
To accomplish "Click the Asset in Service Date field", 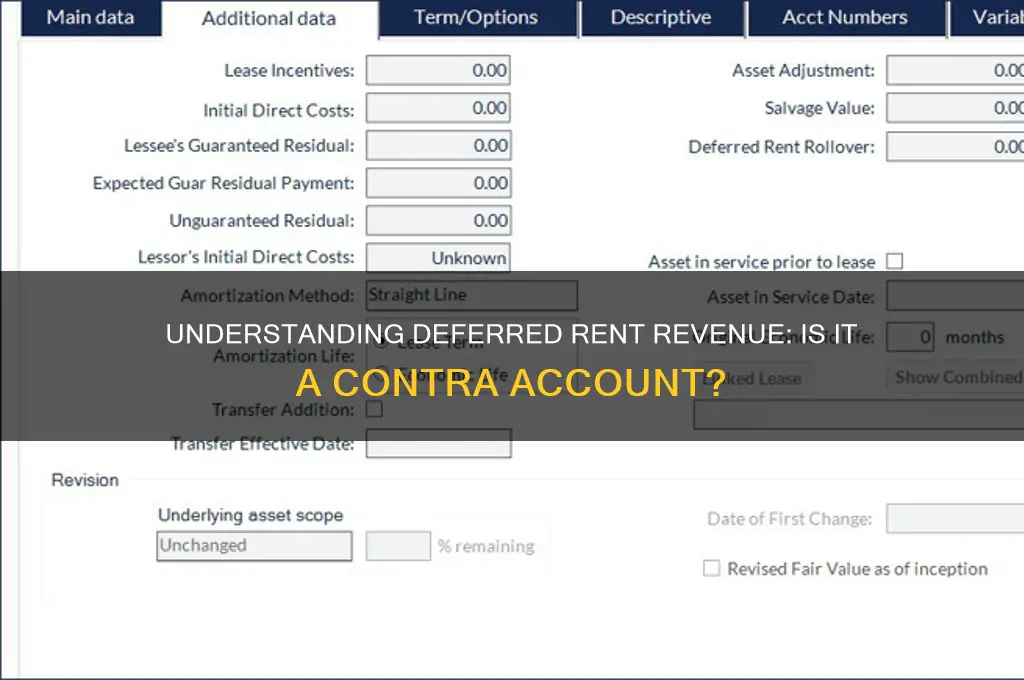I will point(955,296).
